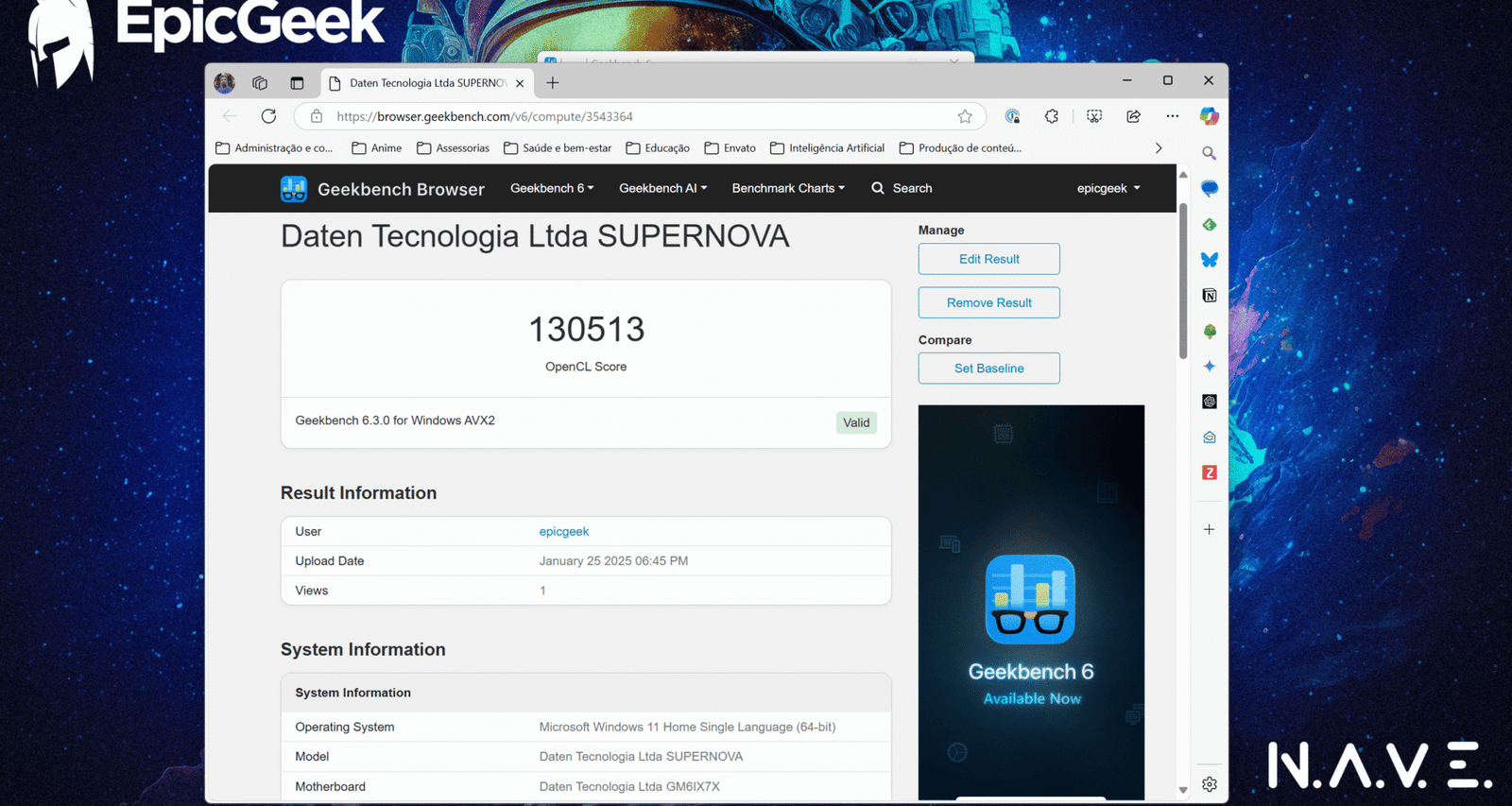Screen dimensions: 1512x806
Task: Open the Edge profile avatar
Action: pyautogui.click(x=224, y=83)
